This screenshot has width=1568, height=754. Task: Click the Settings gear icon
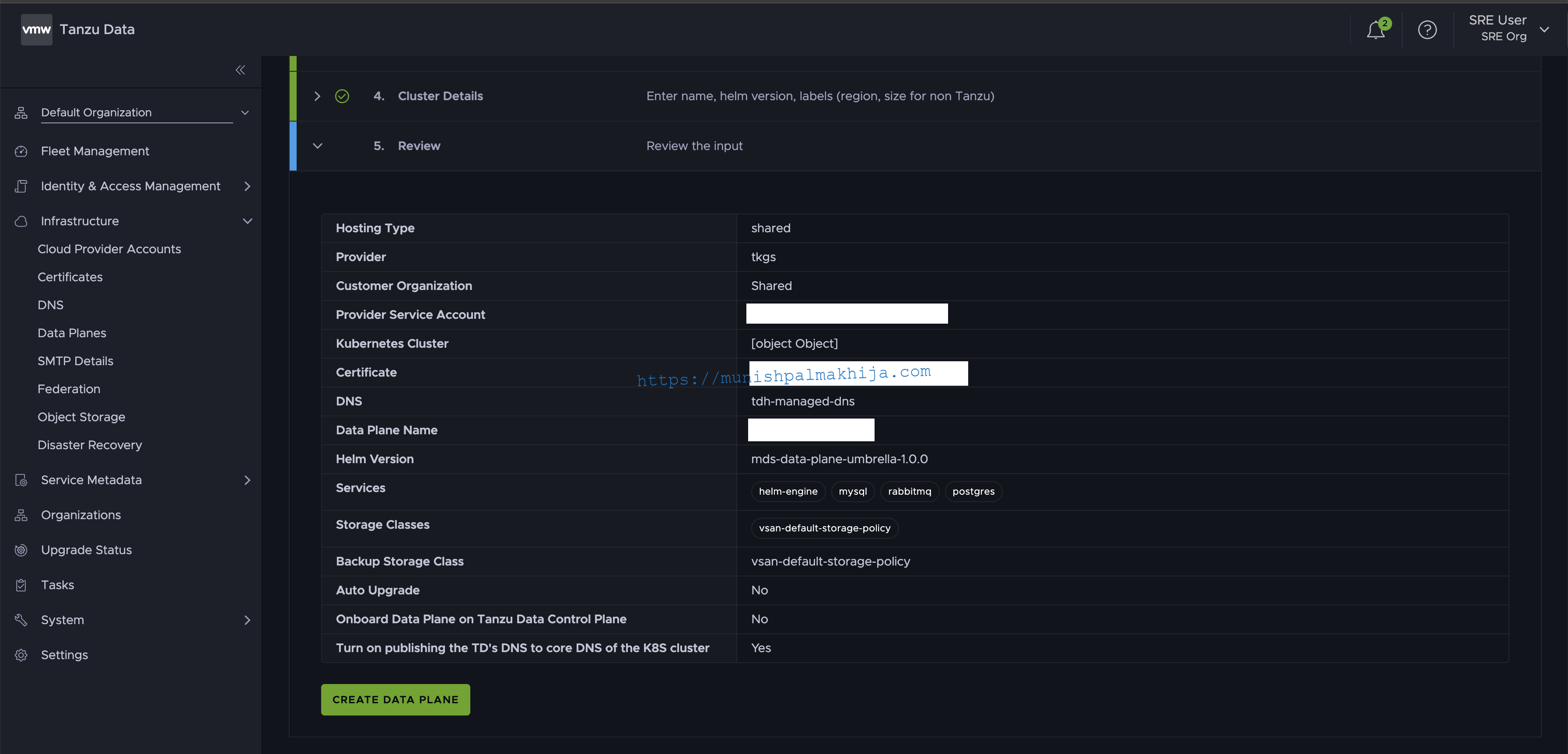pyautogui.click(x=21, y=655)
